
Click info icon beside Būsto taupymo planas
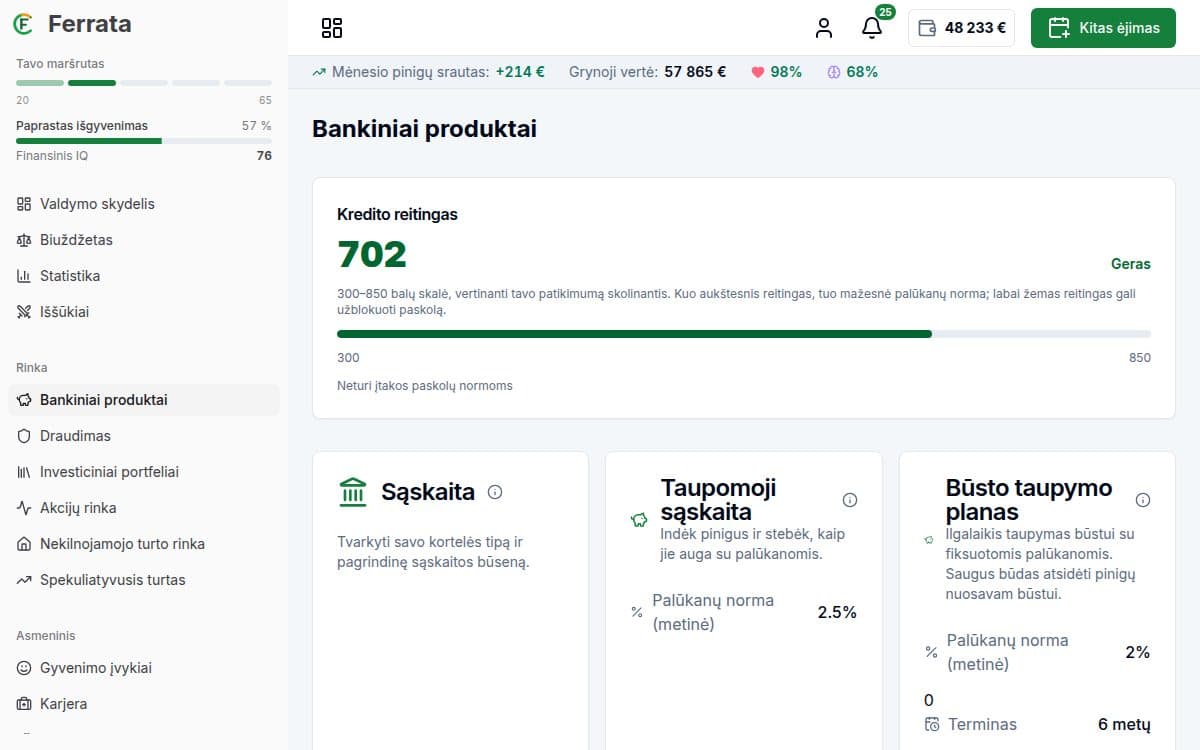(1143, 500)
